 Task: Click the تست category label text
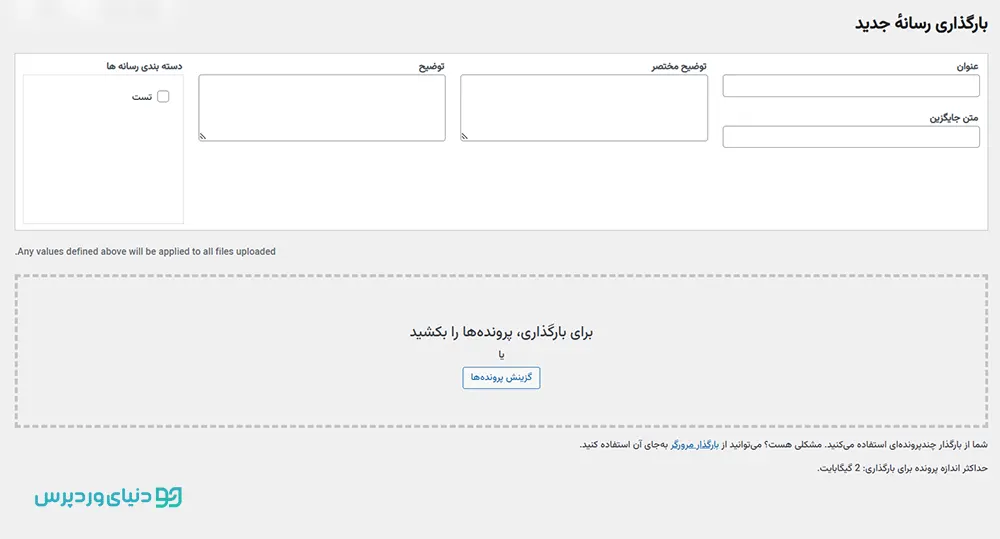142,97
